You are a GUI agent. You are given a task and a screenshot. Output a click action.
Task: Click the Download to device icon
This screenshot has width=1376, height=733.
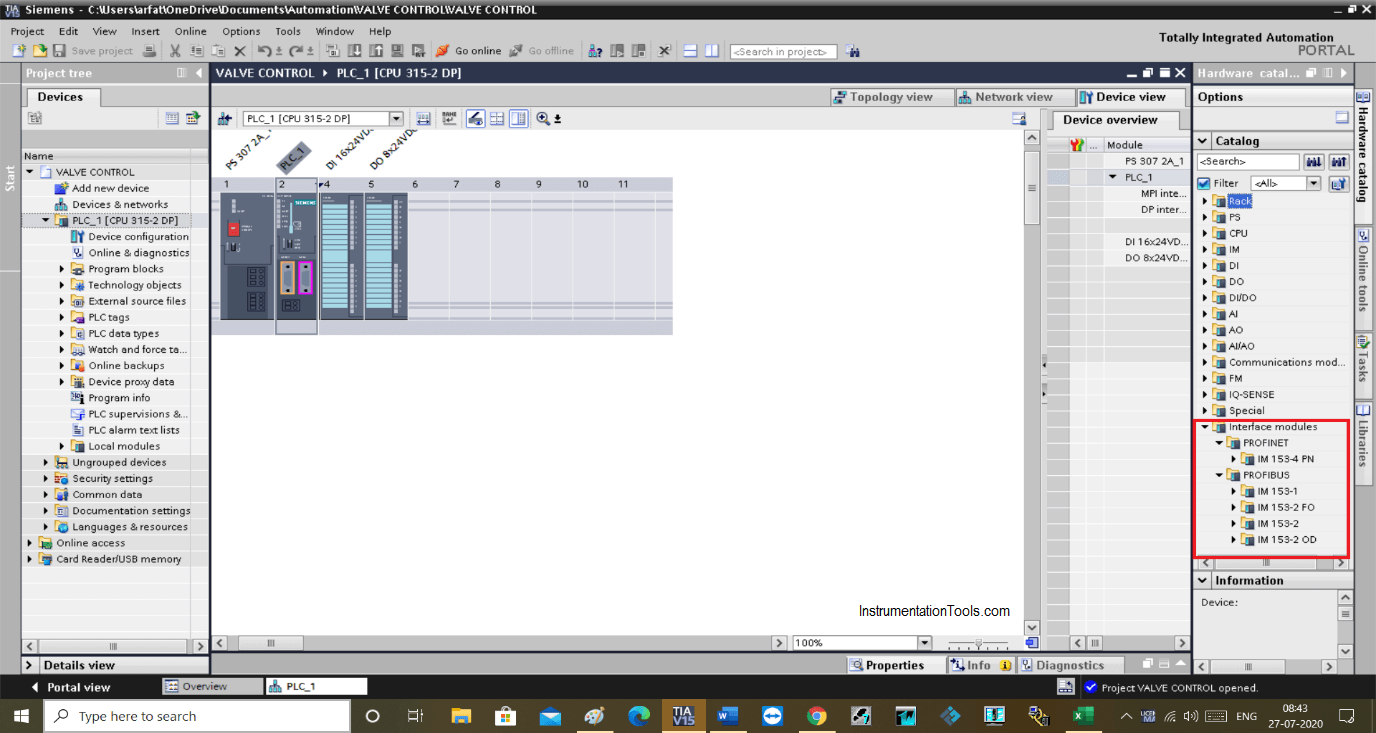point(354,50)
